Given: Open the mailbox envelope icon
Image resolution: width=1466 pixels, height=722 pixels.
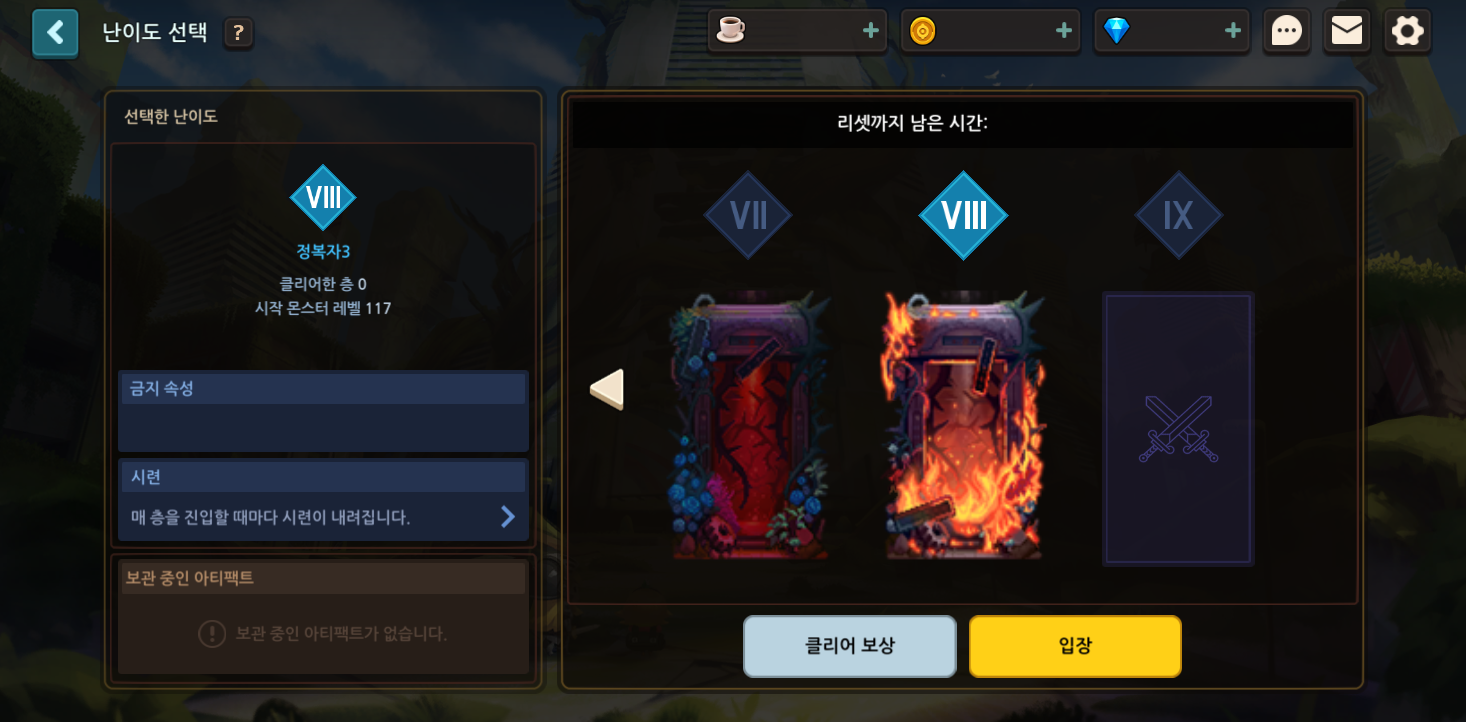Looking at the screenshot, I should [1347, 31].
